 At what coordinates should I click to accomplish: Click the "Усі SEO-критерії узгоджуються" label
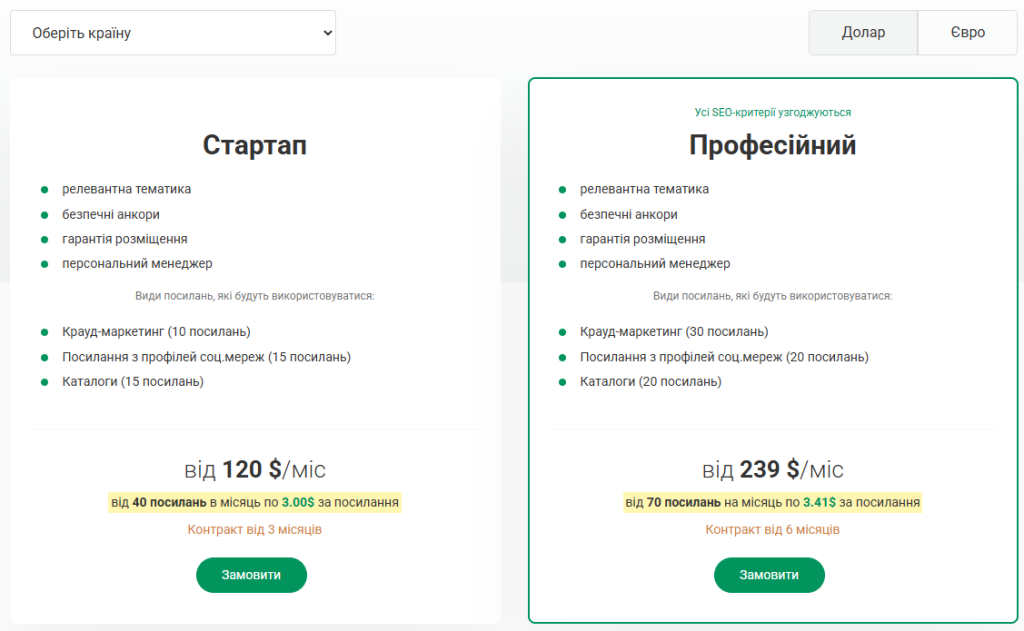pyautogui.click(x=773, y=113)
